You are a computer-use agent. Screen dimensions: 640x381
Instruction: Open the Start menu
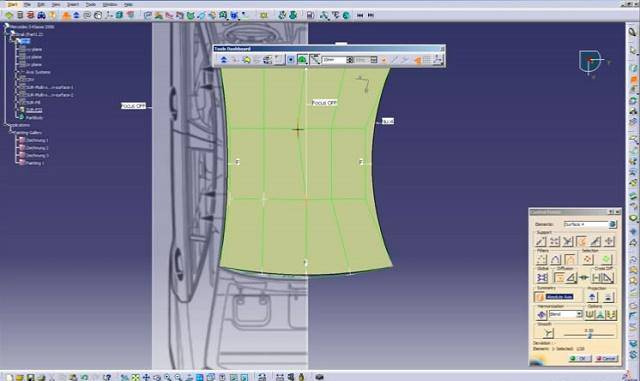coord(13,4)
